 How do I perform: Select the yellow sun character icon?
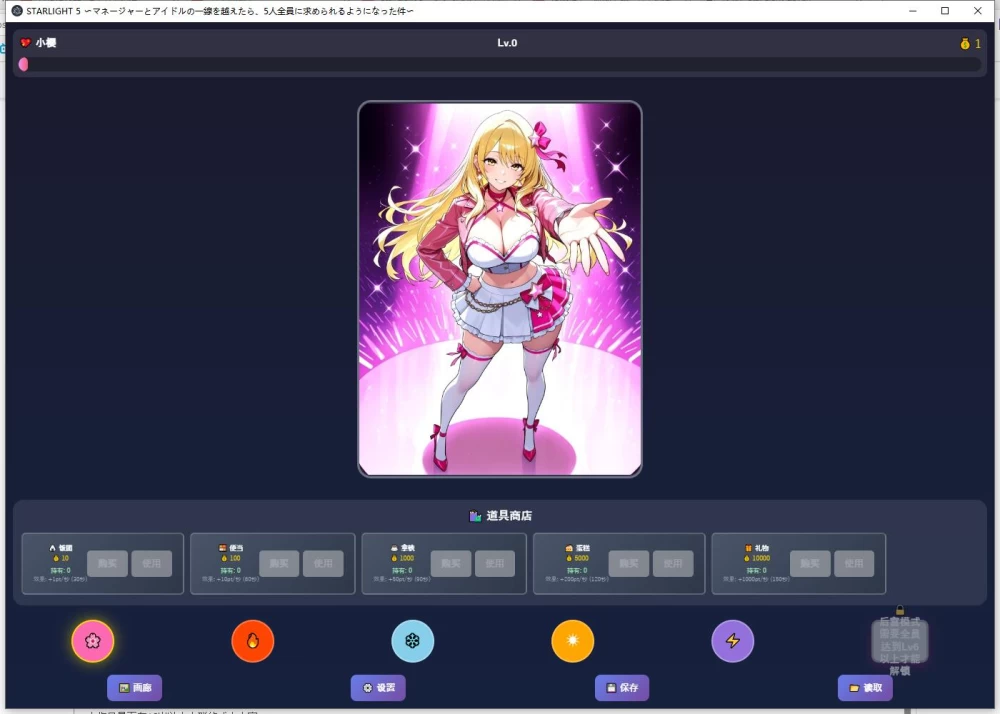pyautogui.click(x=573, y=641)
